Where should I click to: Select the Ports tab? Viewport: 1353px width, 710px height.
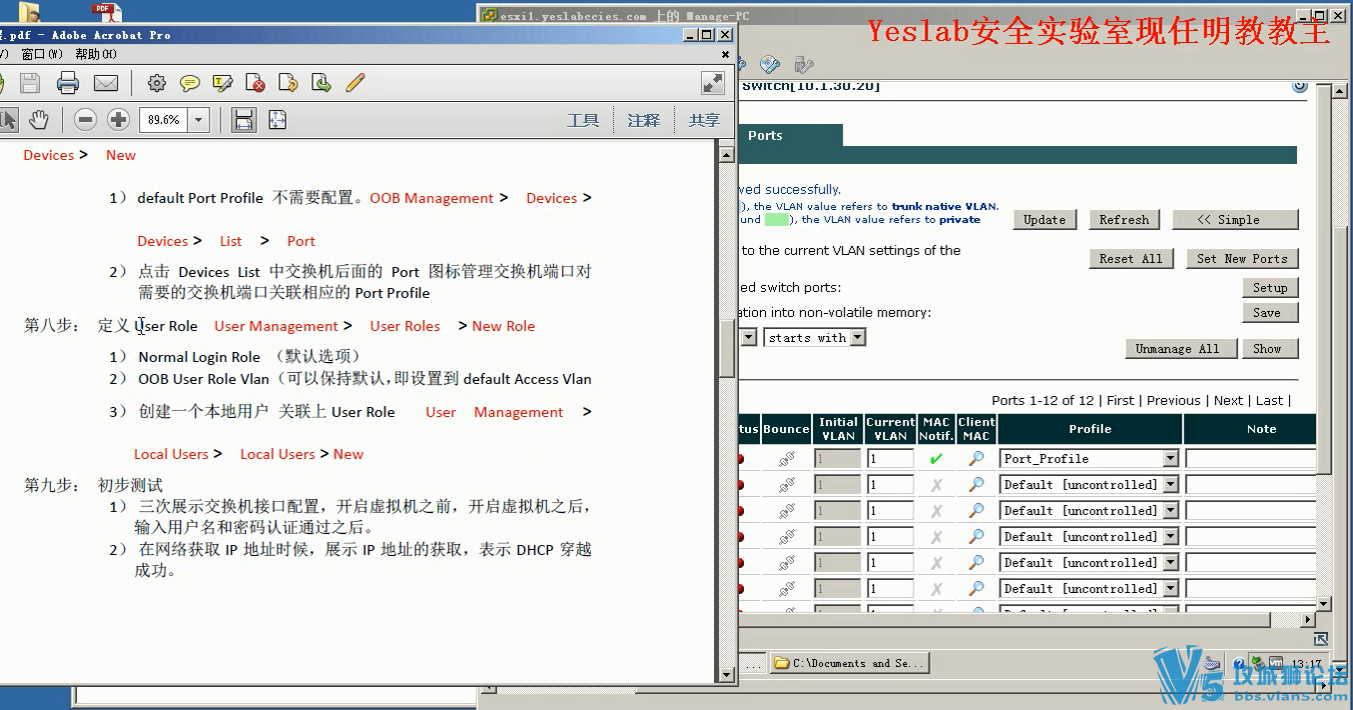(765, 136)
